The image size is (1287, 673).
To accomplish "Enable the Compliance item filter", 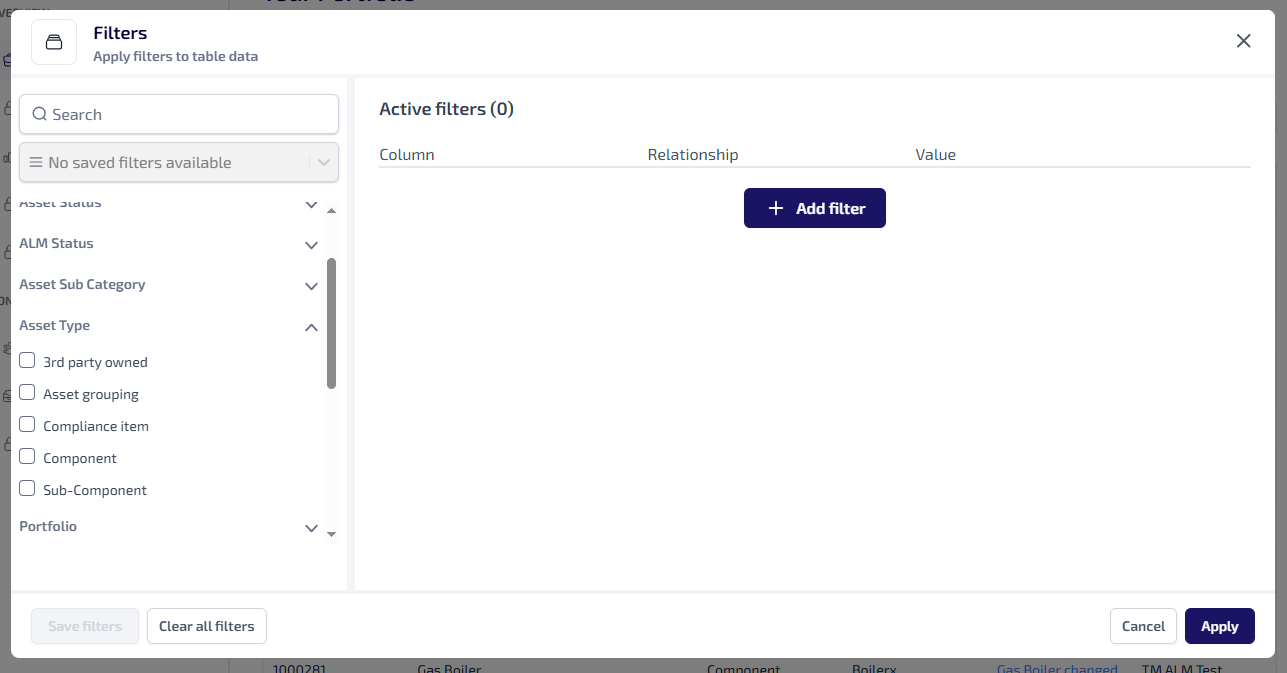I will tap(27, 425).
